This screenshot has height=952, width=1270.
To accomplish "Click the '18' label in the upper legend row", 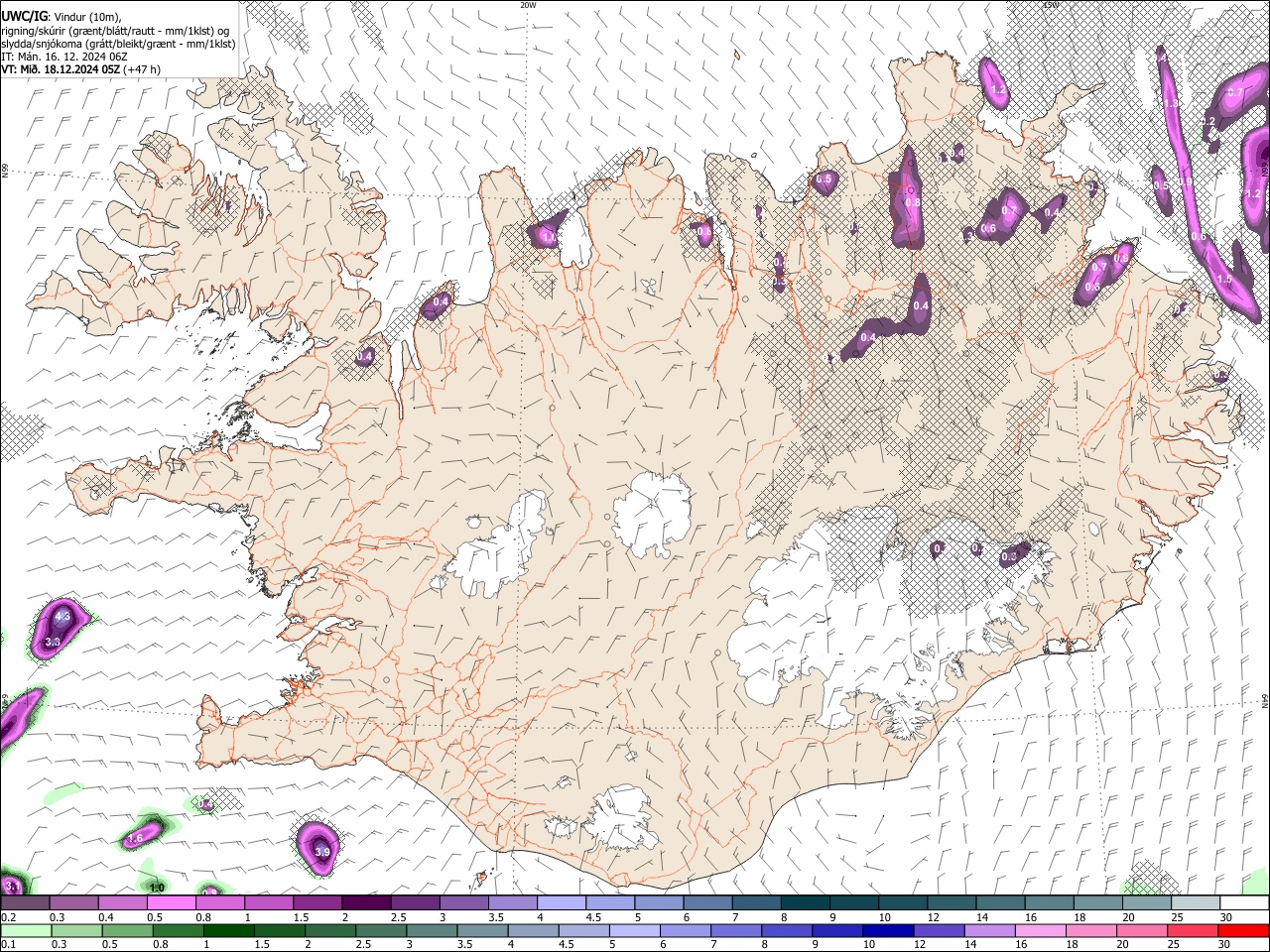I will point(1079,917).
